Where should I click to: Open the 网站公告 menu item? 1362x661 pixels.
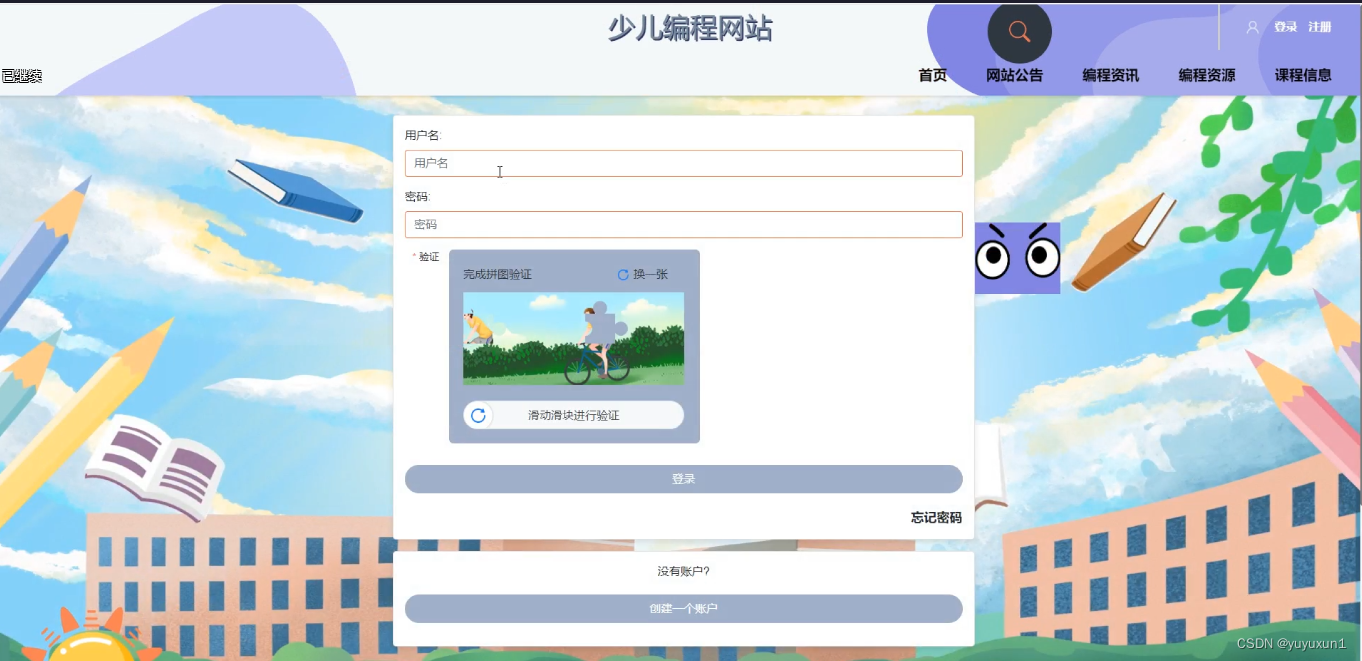(1014, 75)
